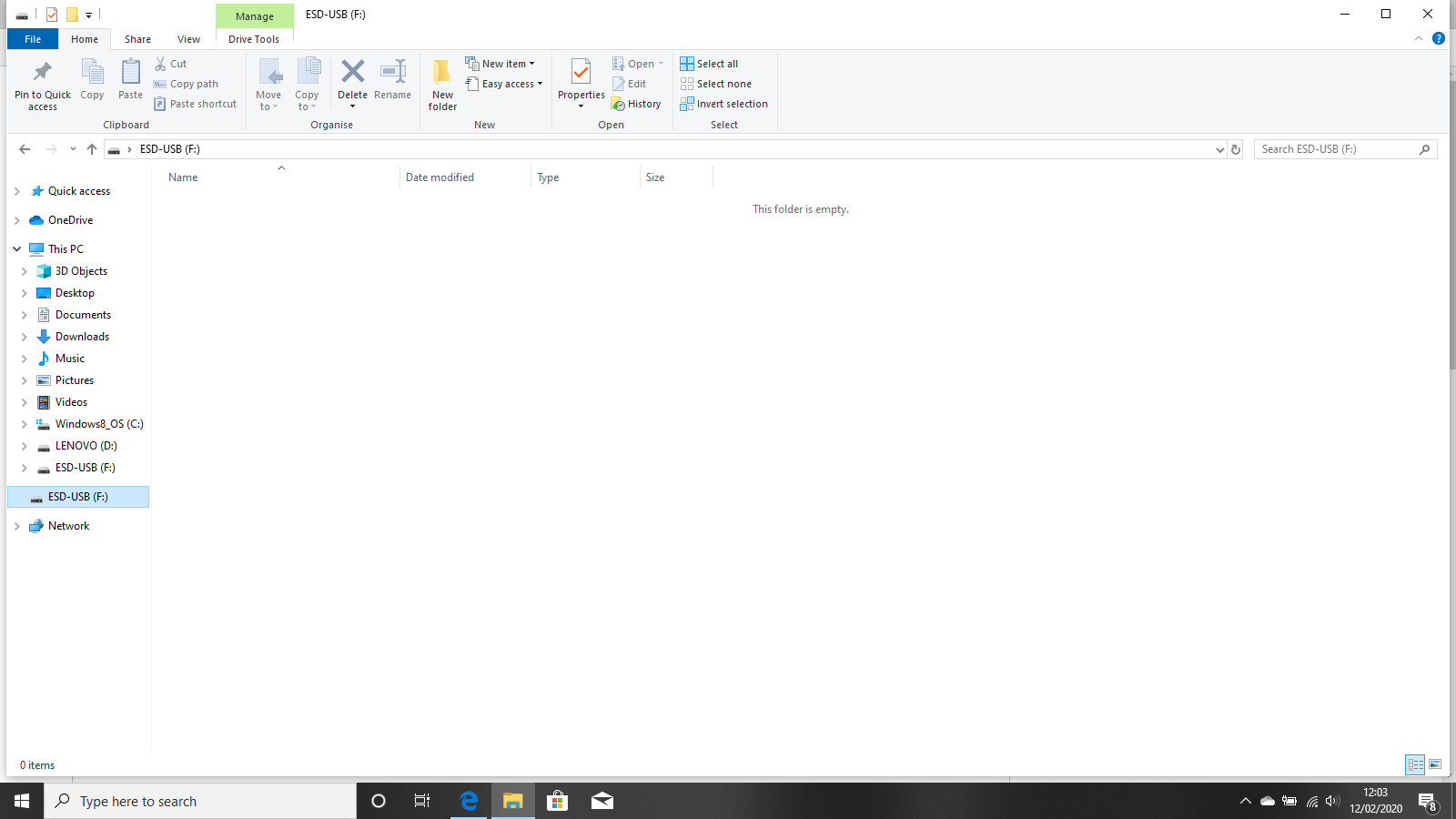Viewport: 1456px width, 819px height.
Task: Click the Delete X icon
Action: (x=353, y=71)
